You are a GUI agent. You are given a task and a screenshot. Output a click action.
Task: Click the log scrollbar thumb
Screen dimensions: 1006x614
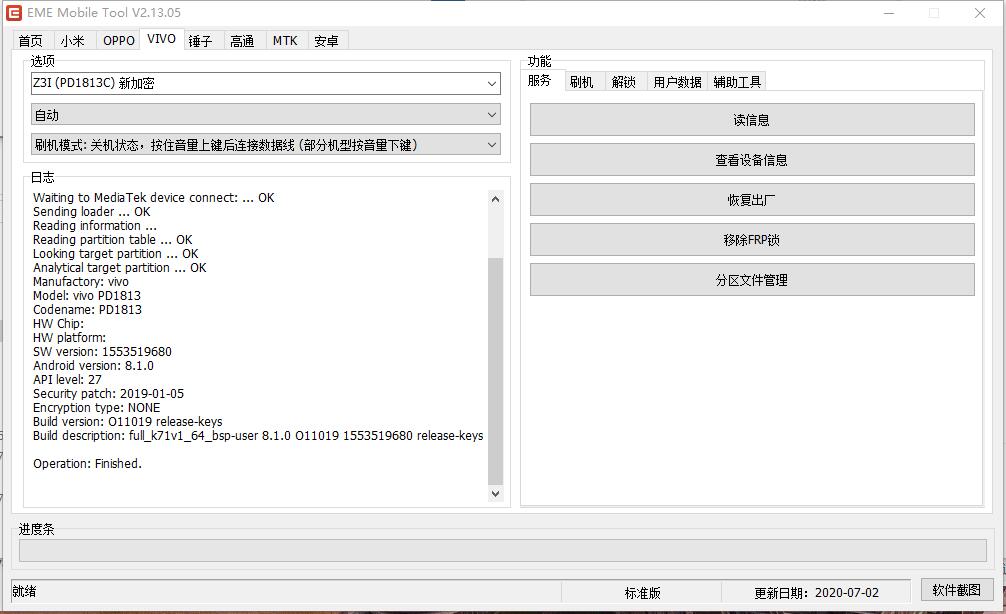pos(495,371)
